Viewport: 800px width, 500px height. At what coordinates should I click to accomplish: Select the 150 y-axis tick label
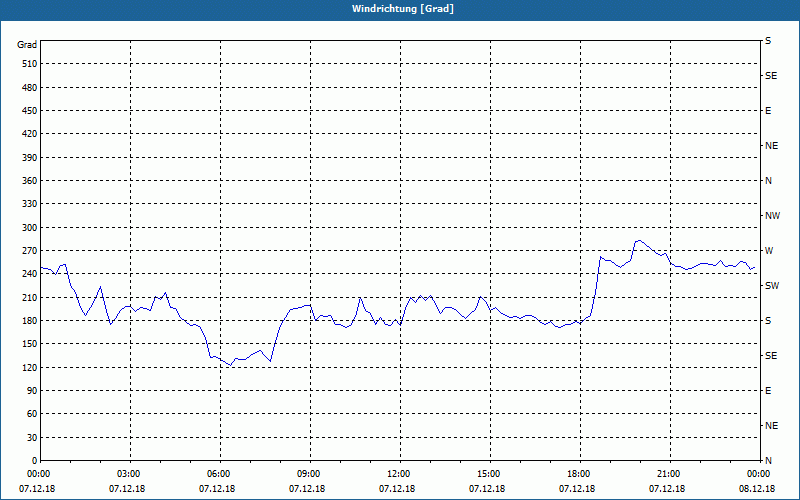click(30, 344)
